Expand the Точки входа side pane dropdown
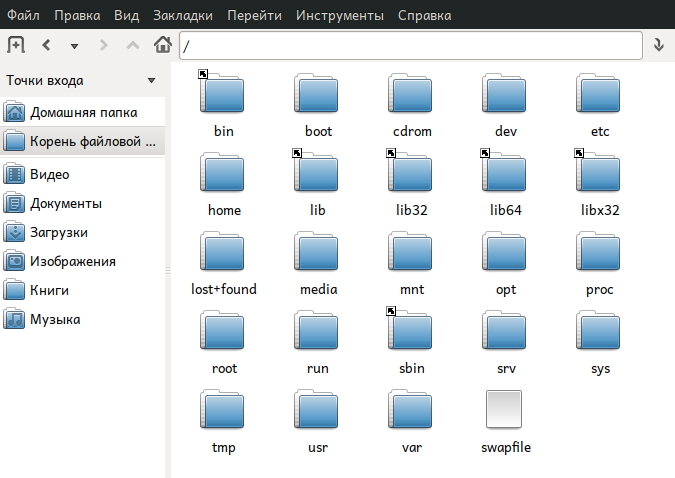This screenshot has height=478, width=675. 151,81
